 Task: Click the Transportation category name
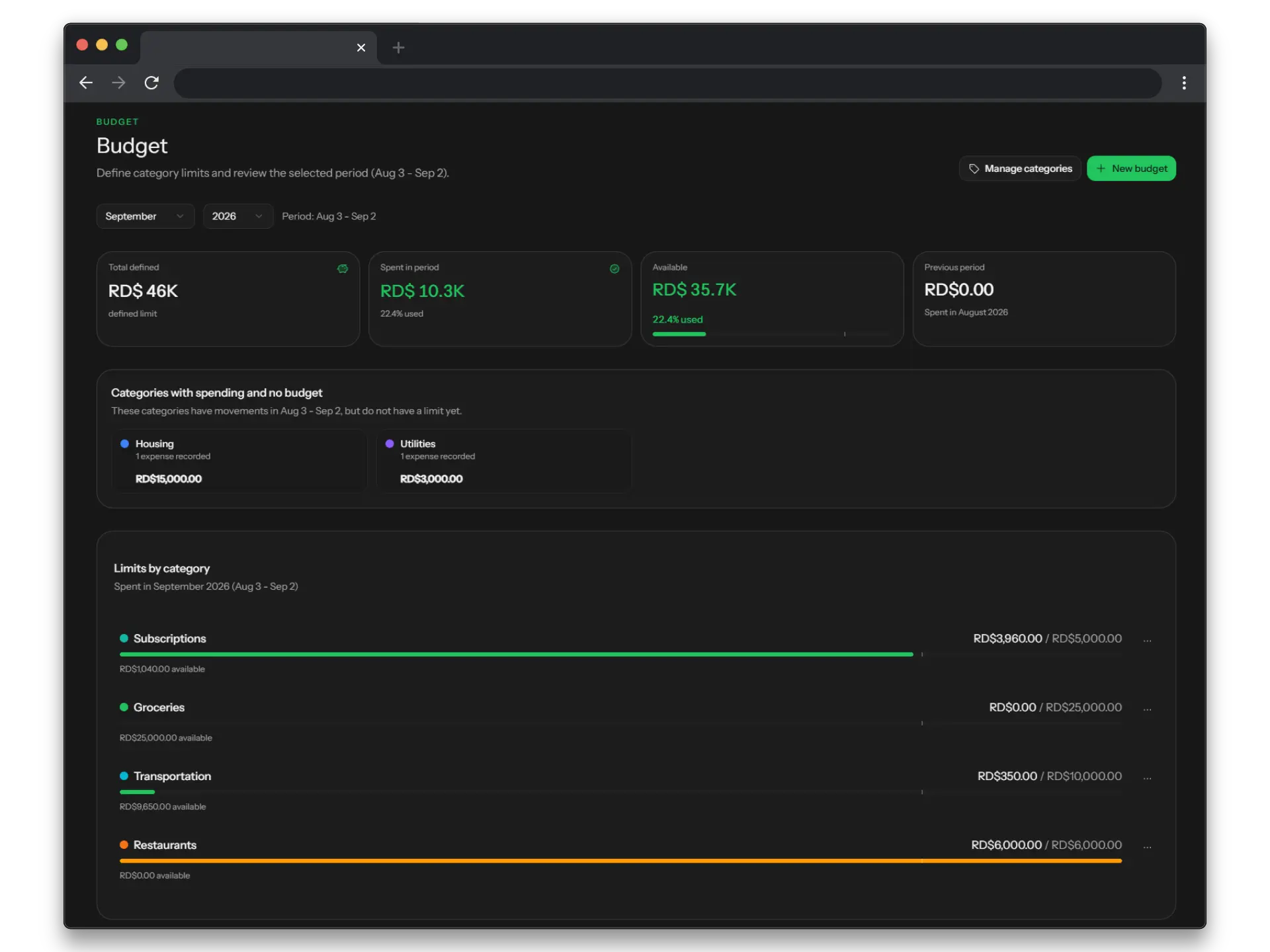pos(172,776)
